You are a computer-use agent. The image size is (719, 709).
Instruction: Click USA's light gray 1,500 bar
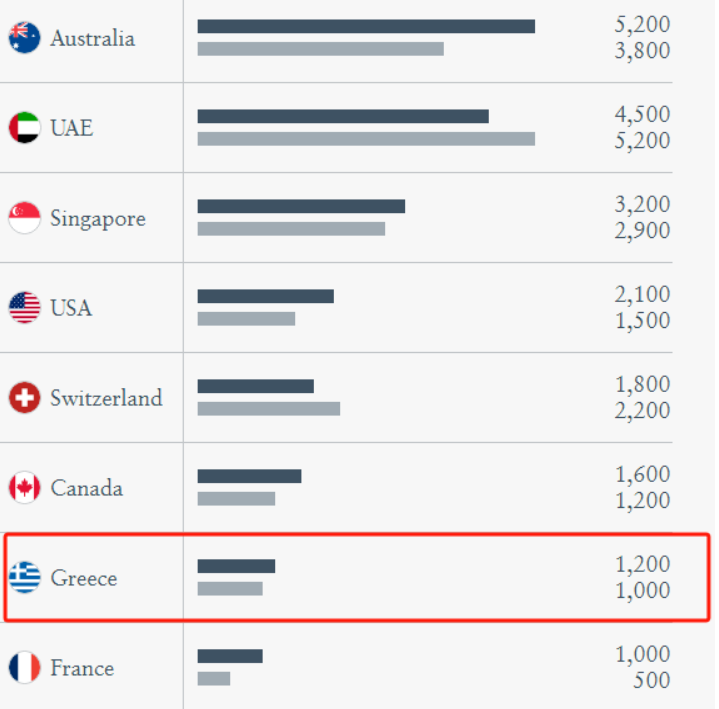coord(246,319)
